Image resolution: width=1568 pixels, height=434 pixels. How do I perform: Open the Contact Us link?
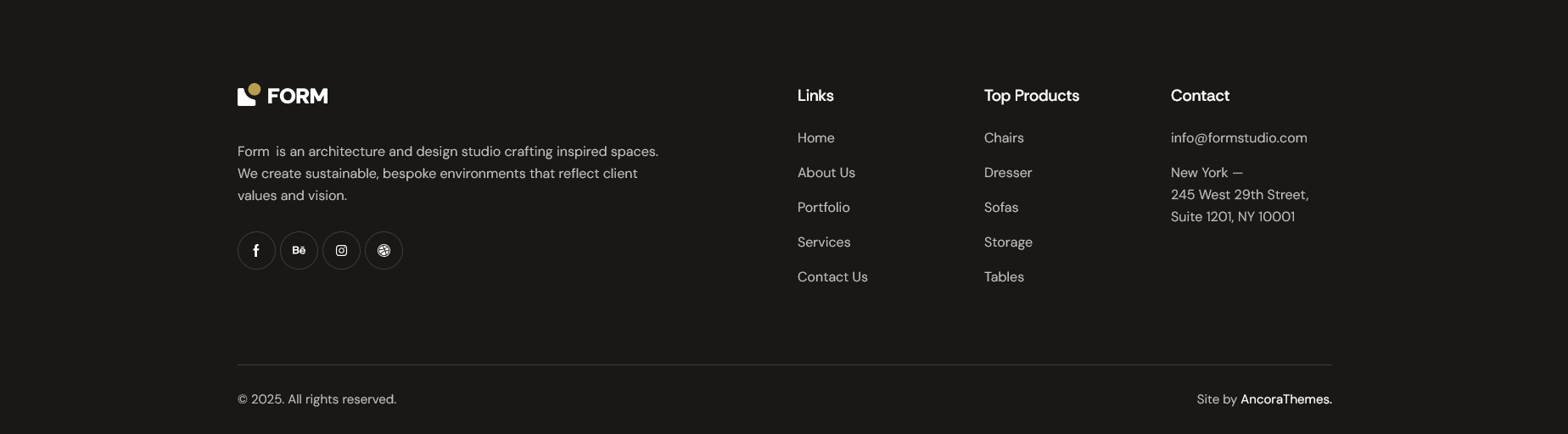click(832, 277)
